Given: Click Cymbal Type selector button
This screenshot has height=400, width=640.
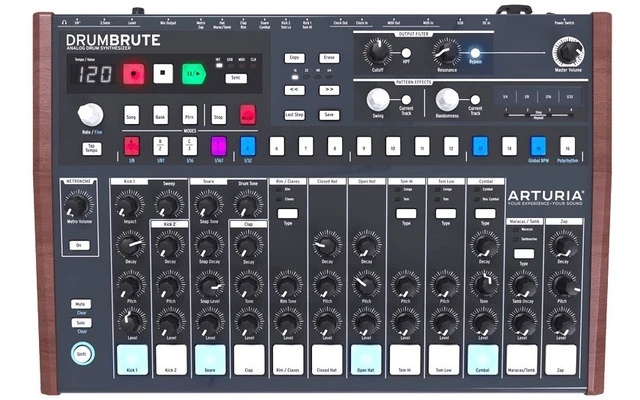Looking at the screenshot, I should pos(485,213).
